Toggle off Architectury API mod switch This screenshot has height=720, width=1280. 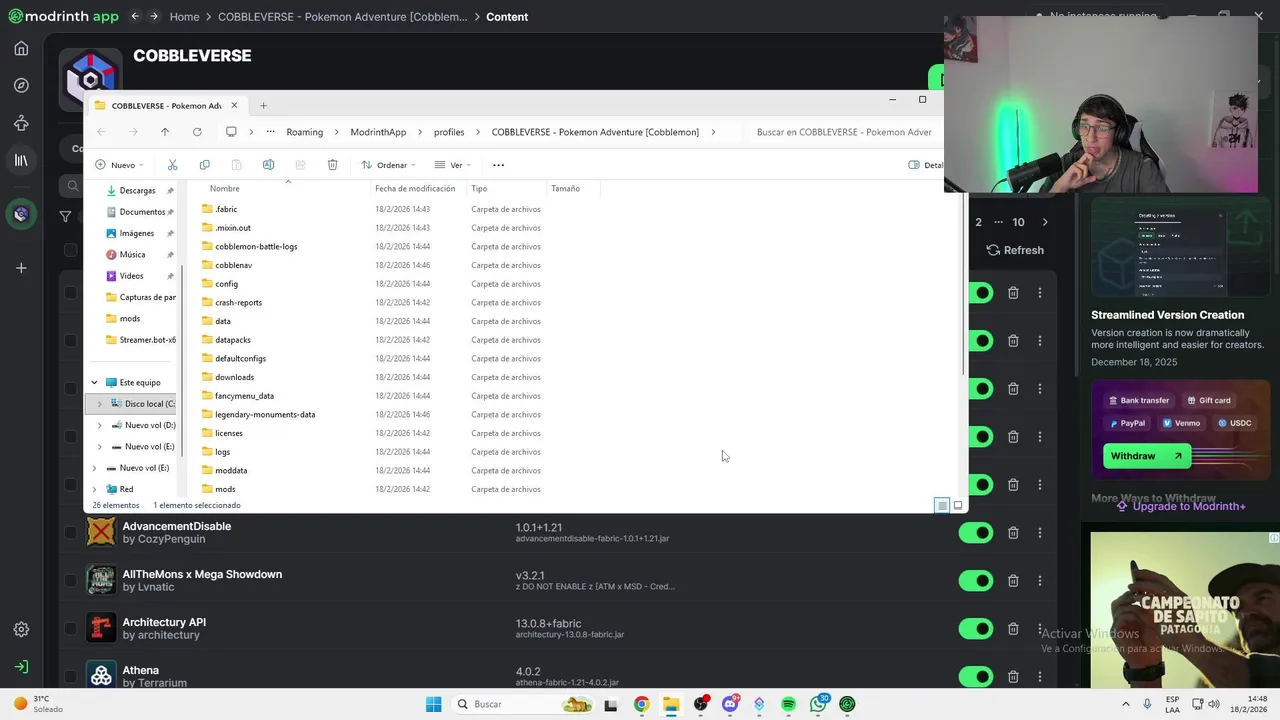(x=976, y=628)
